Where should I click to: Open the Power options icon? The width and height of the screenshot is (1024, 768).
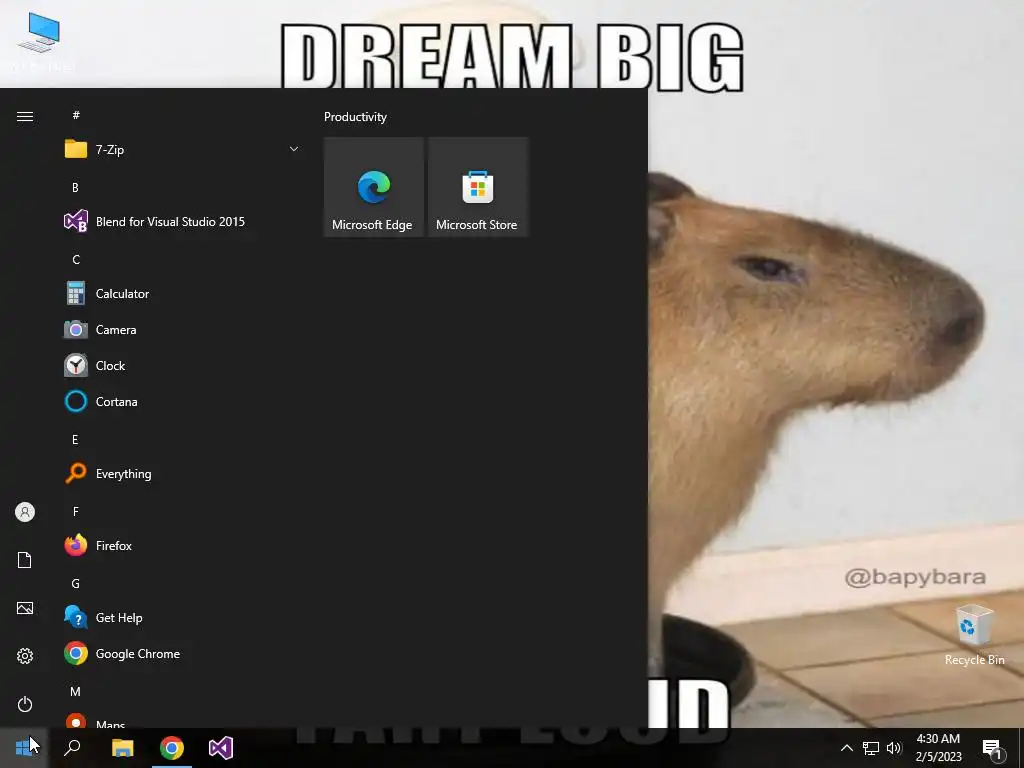[x=25, y=704]
